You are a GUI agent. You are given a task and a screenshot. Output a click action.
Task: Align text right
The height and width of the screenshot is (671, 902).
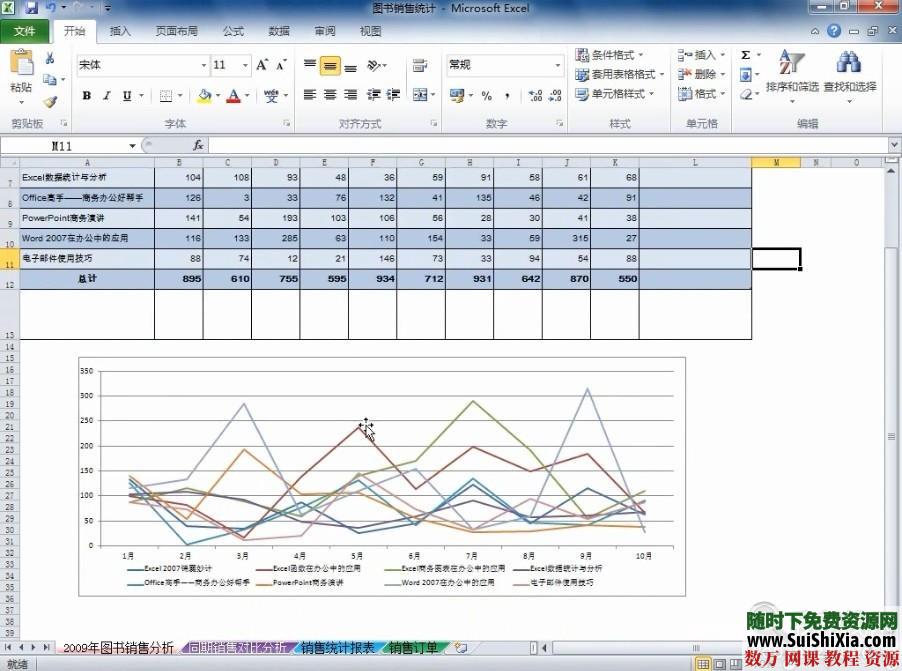coord(350,95)
